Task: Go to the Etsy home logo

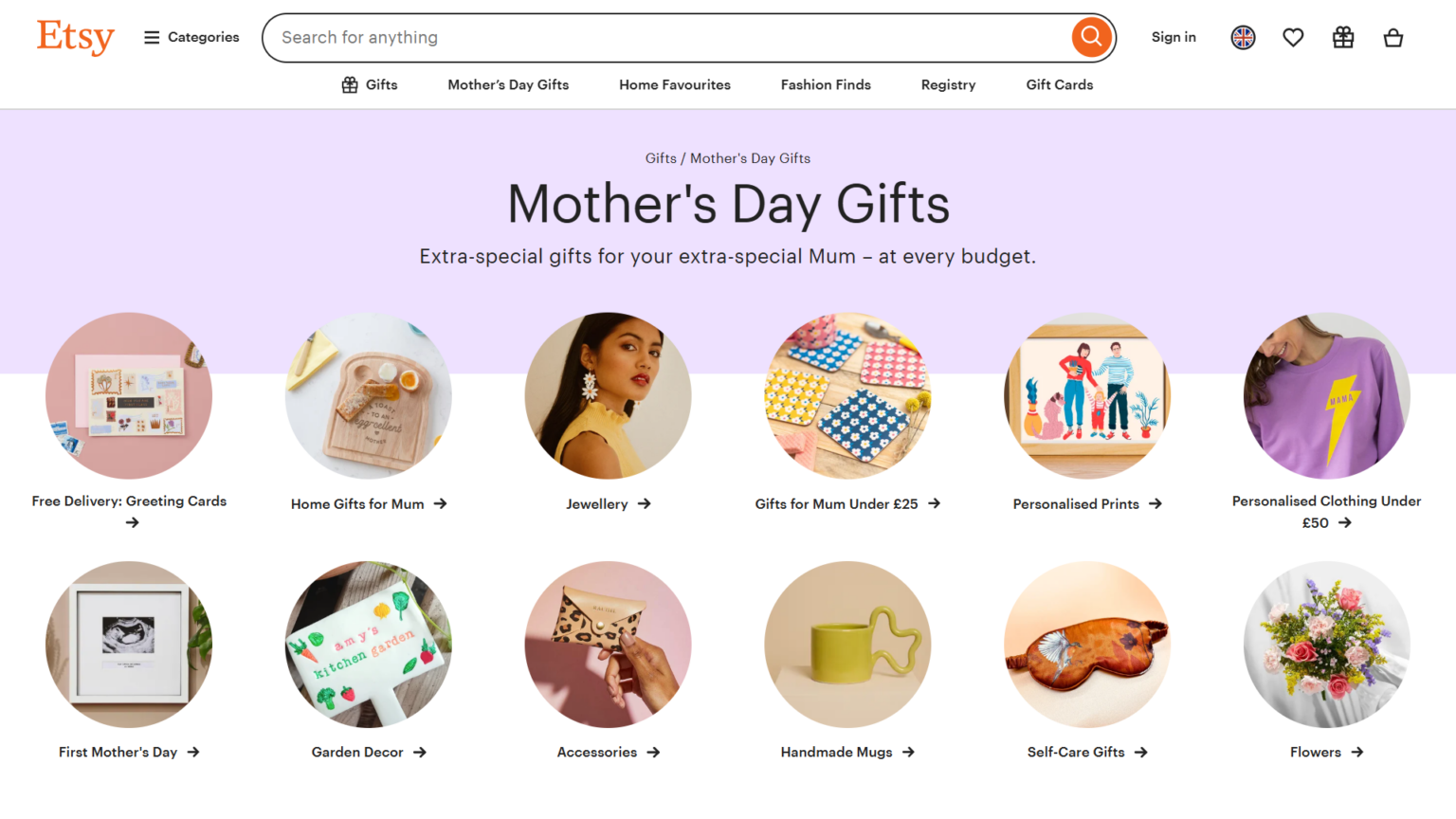Action: (75, 37)
